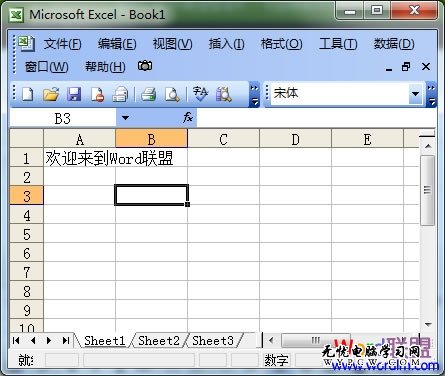This screenshot has height=376, width=445.
Task: Open the 视图(V) menu
Action: click(x=172, y=44)
